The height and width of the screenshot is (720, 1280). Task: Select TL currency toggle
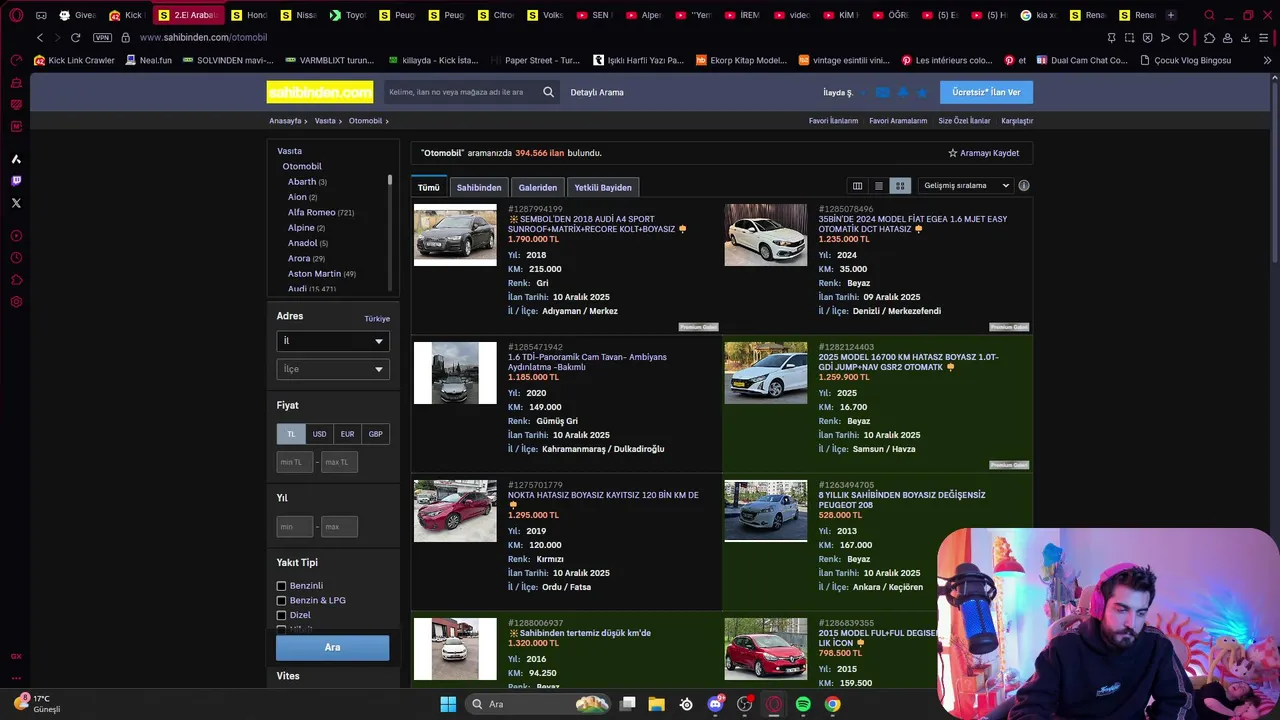tap(291, 434)
